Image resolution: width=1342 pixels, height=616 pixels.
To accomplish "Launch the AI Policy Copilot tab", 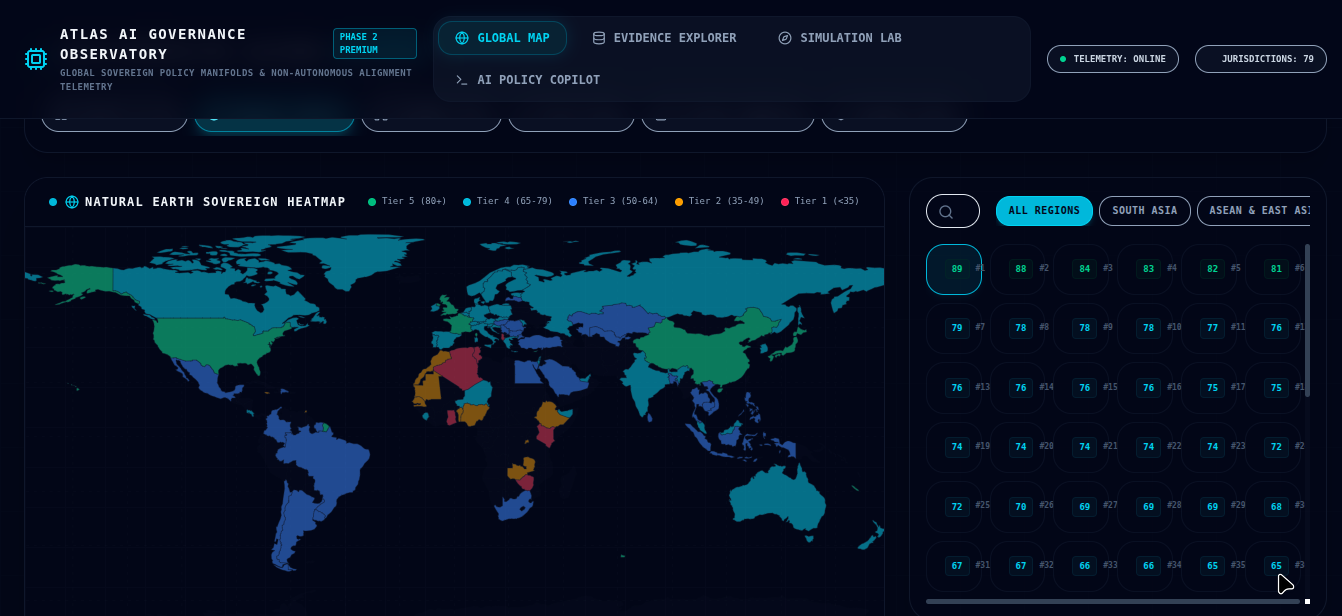I will 527,80.
